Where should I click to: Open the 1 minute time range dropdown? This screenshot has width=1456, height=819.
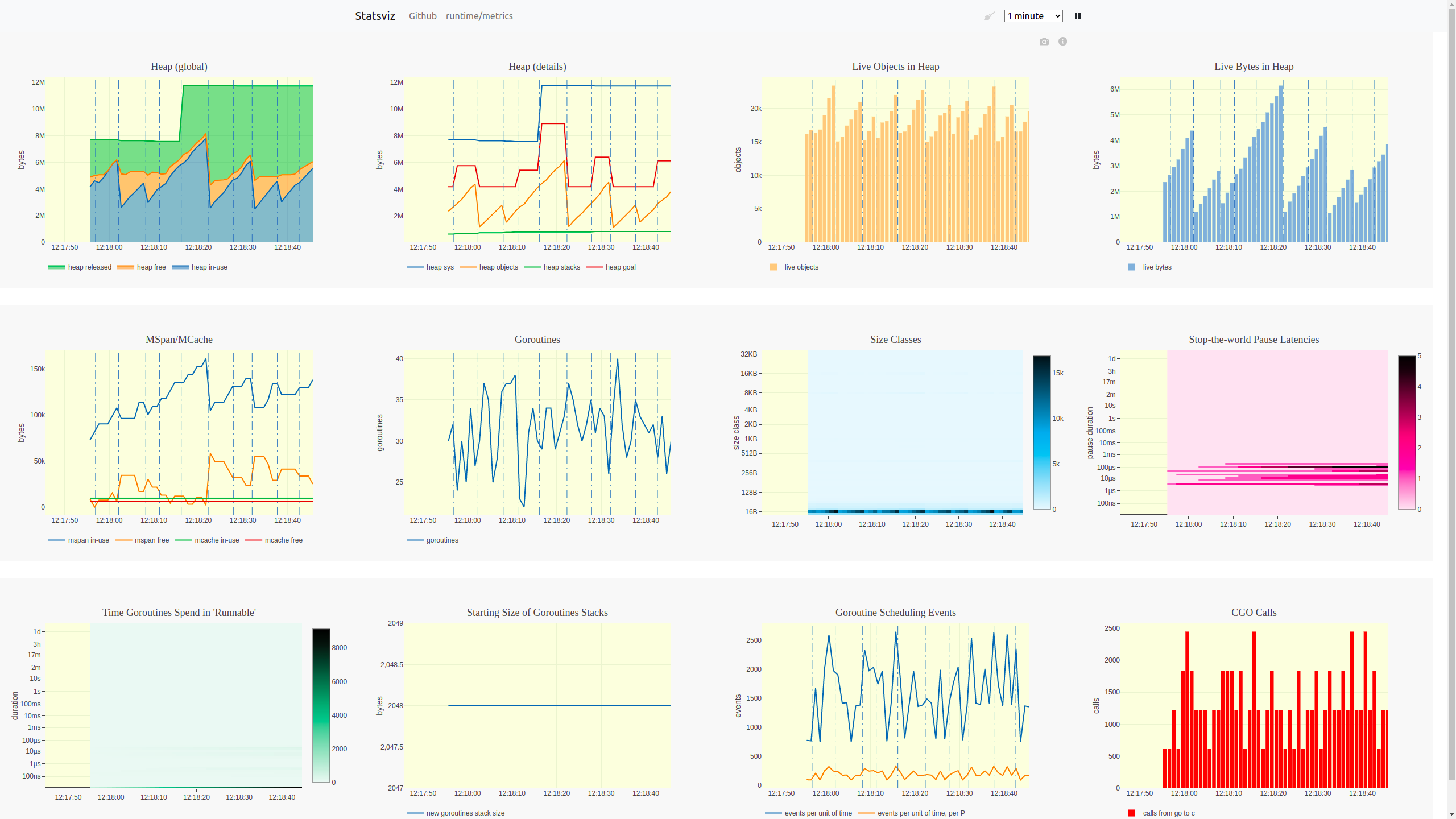[x=1033, y=16]
